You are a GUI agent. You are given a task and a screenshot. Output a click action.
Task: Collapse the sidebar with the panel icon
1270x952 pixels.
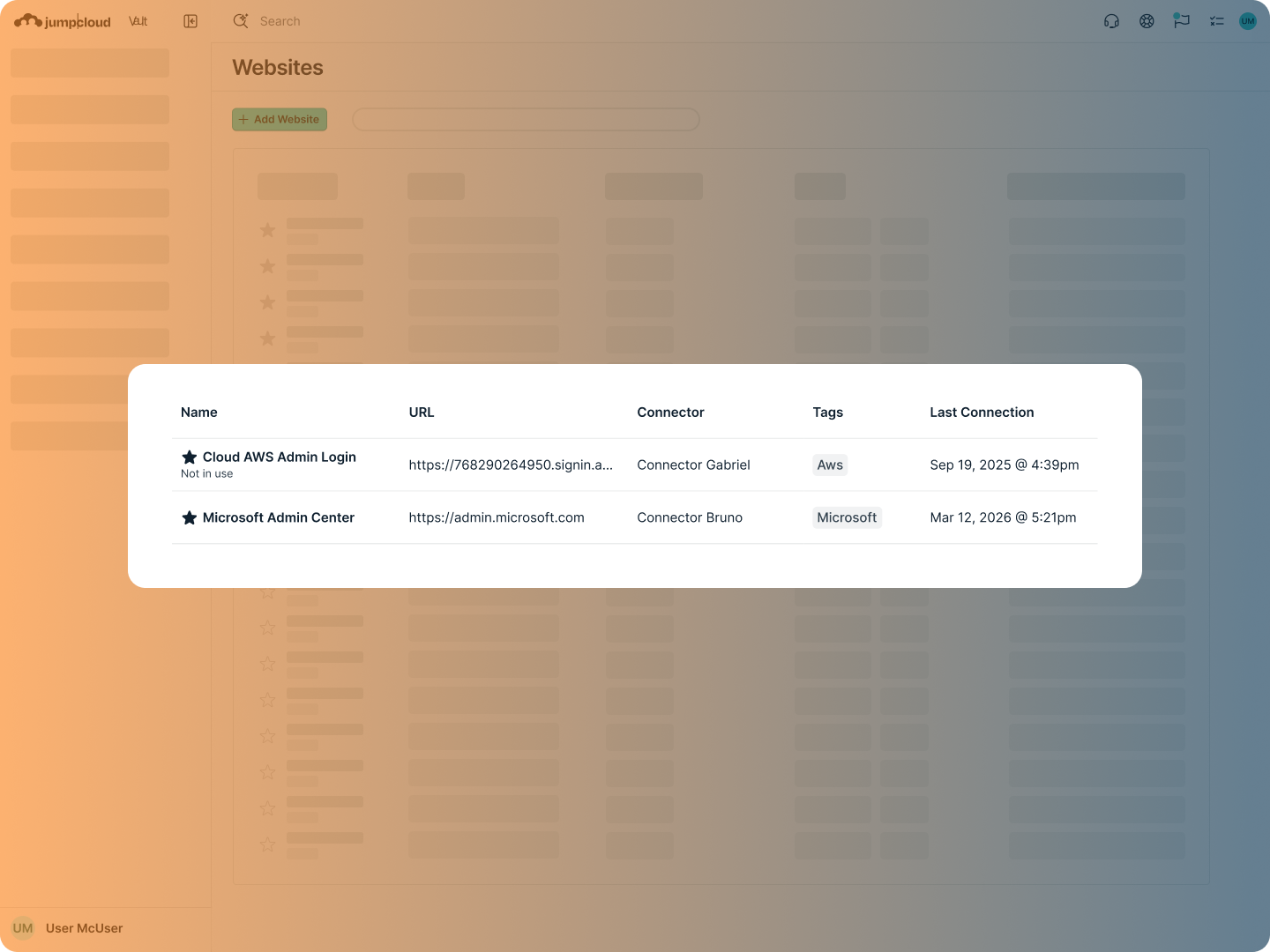190,21
